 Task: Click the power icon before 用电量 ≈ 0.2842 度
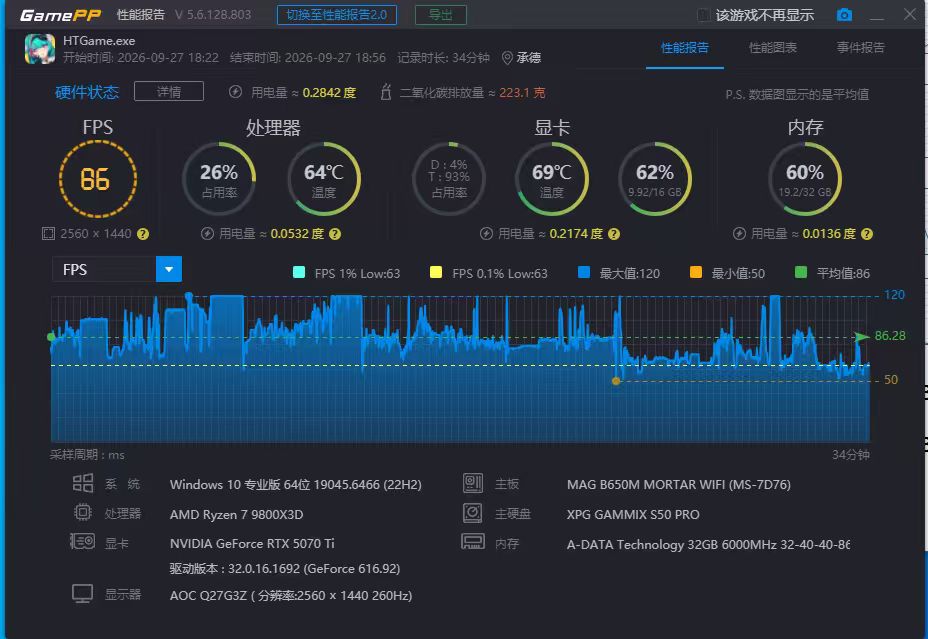[236, 92]
